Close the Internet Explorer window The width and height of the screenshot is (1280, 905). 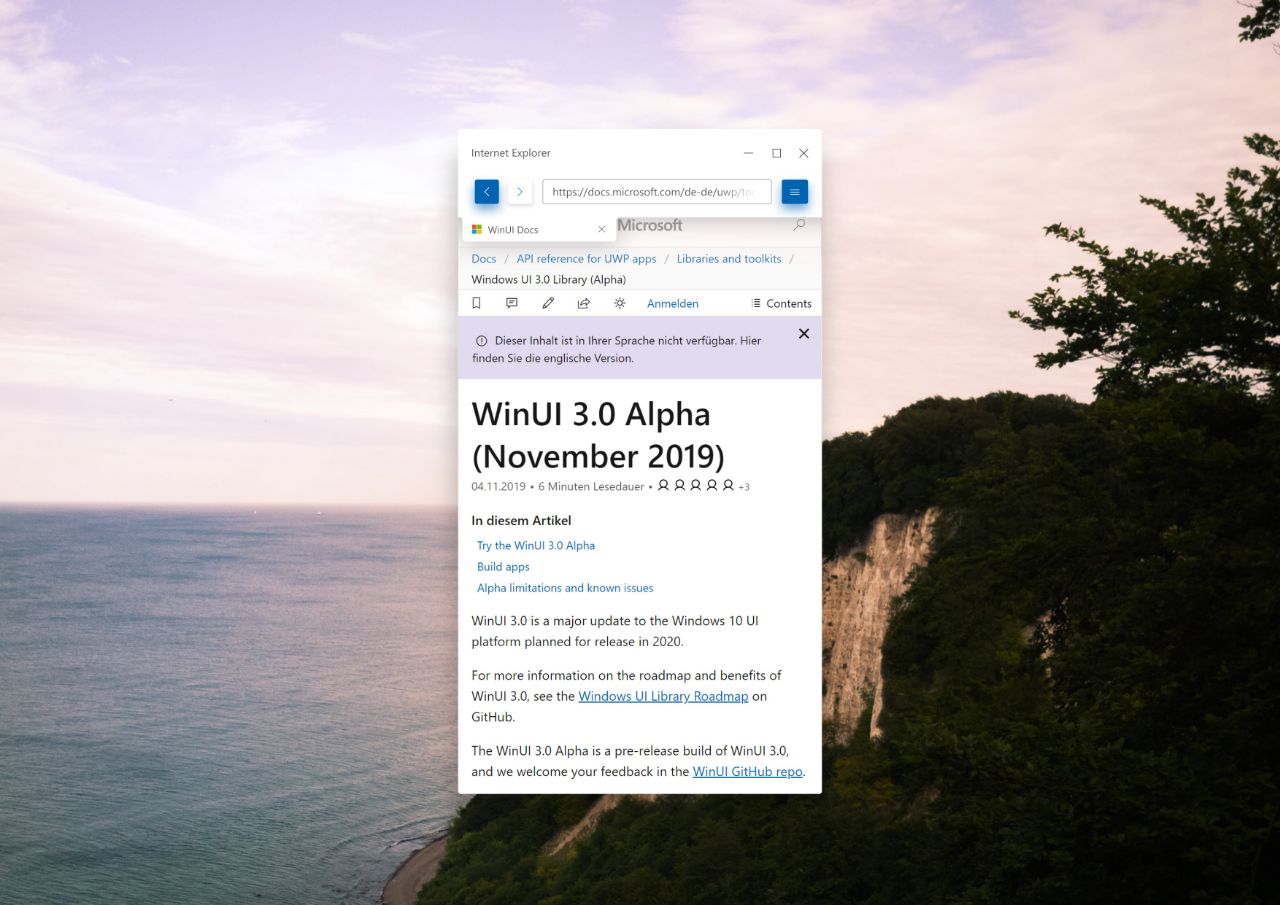click(803, 153)
